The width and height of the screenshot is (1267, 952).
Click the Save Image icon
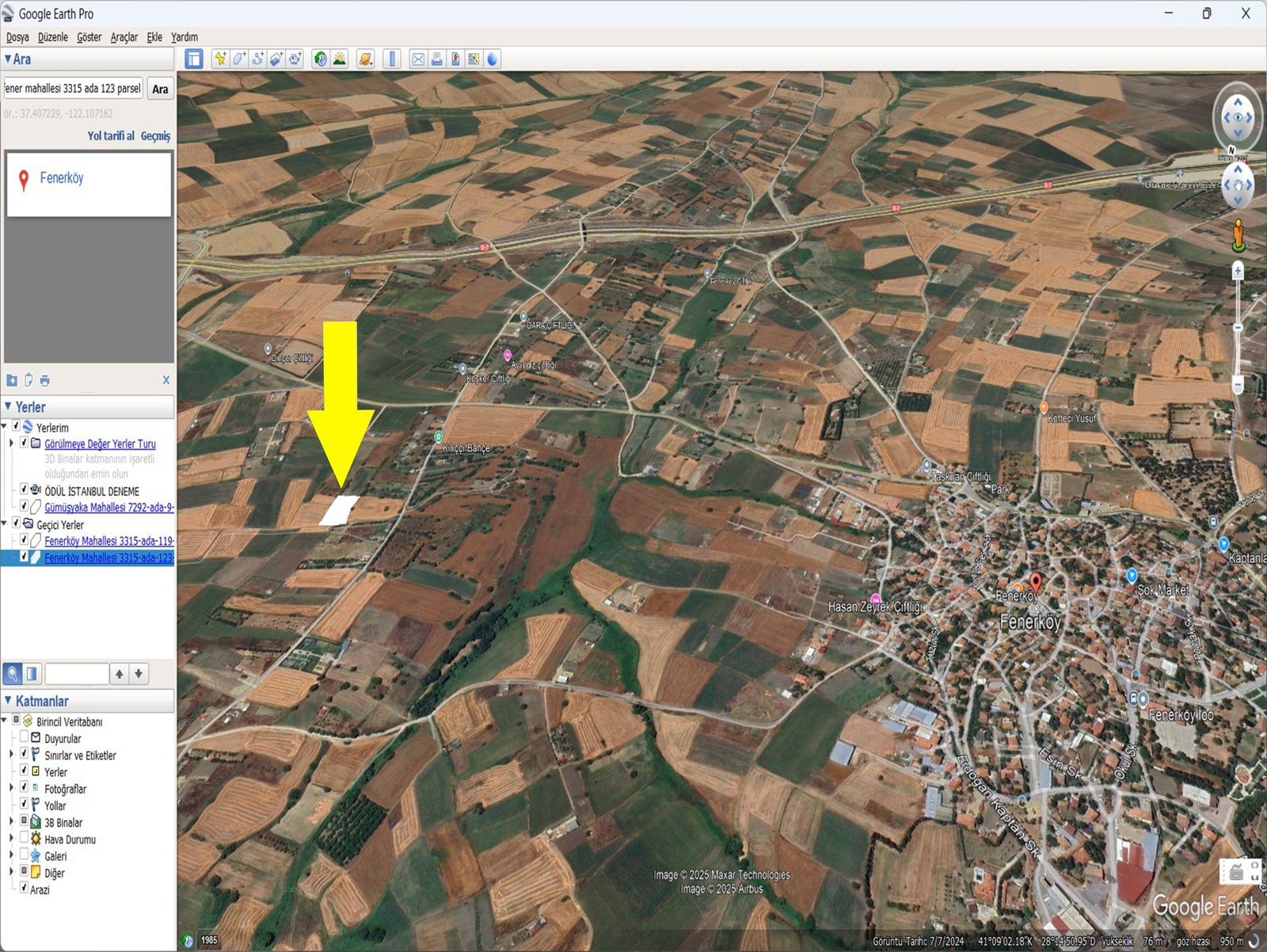point(455,59)
